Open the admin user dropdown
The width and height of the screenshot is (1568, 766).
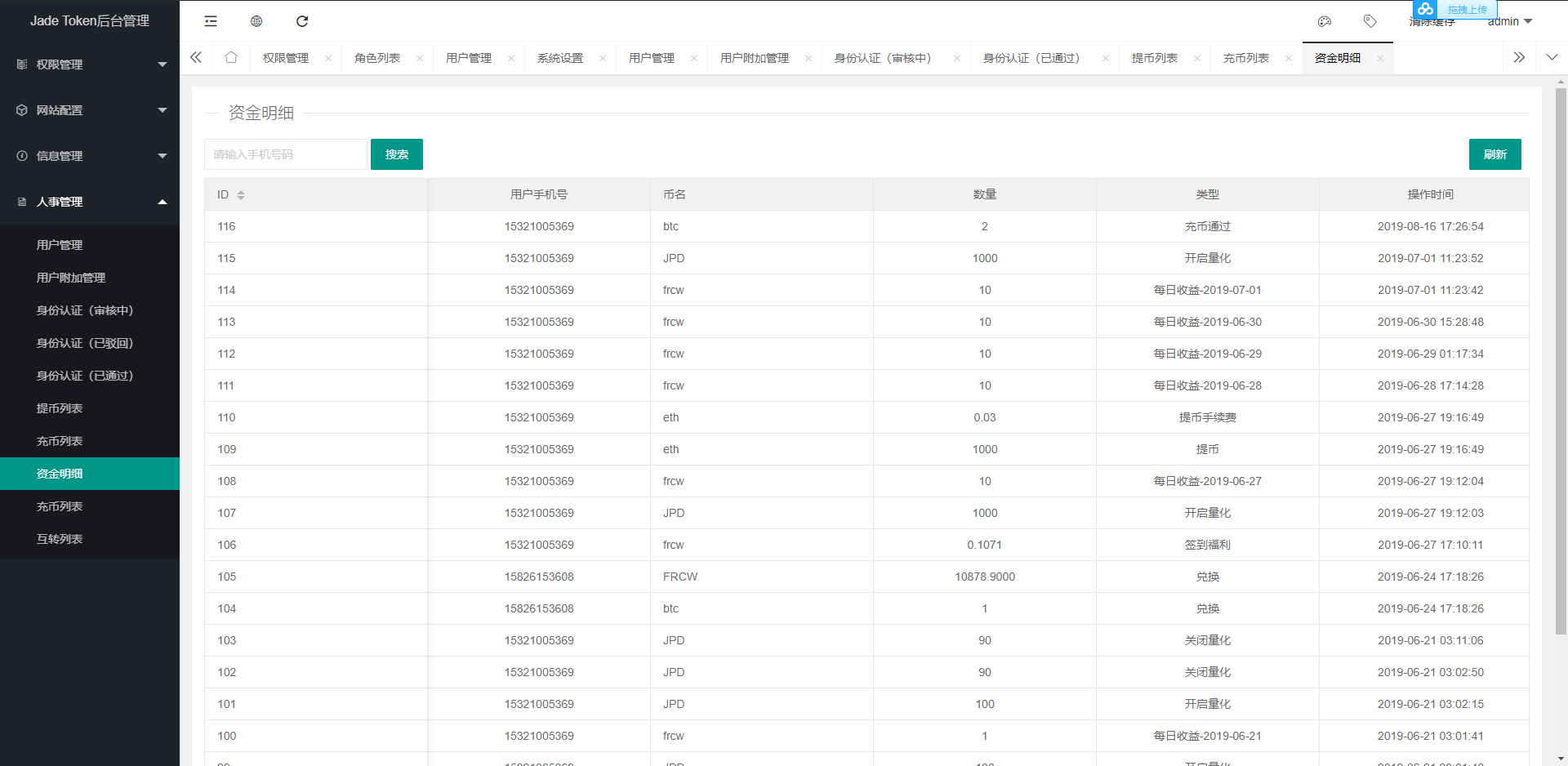tap(1509, 22)
